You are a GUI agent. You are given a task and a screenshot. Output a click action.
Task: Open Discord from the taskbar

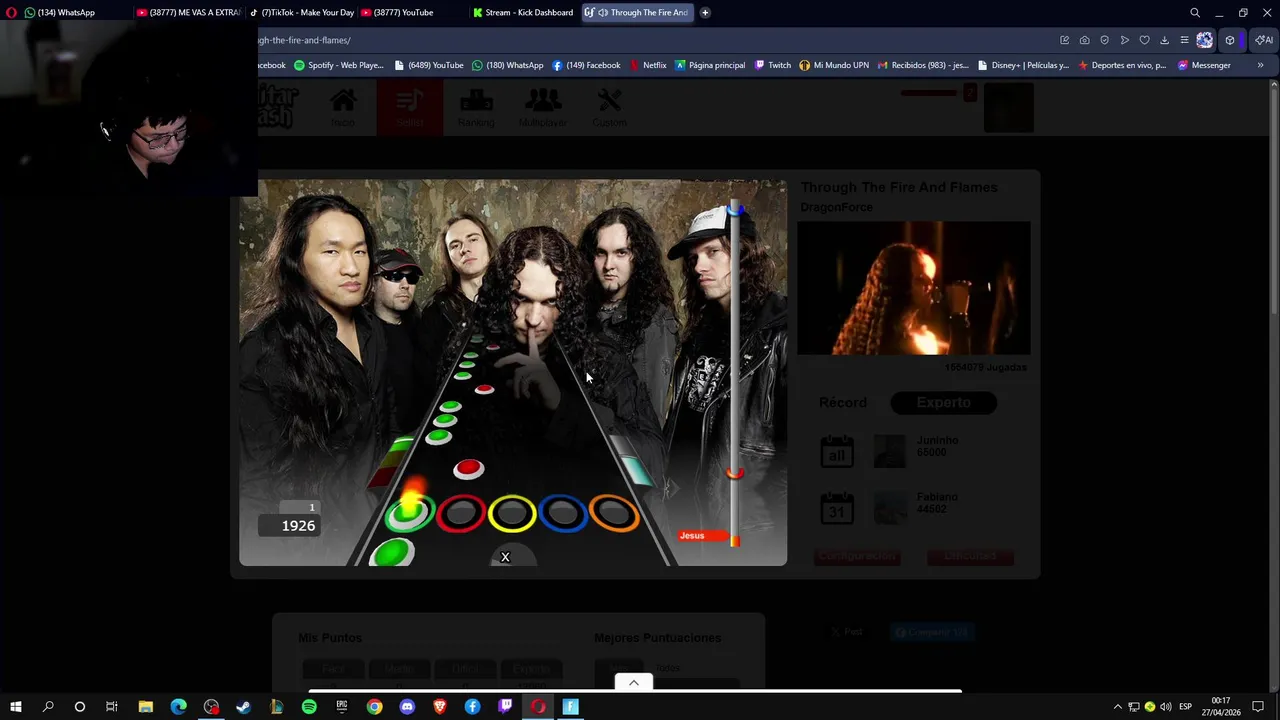tap(407, 707)
